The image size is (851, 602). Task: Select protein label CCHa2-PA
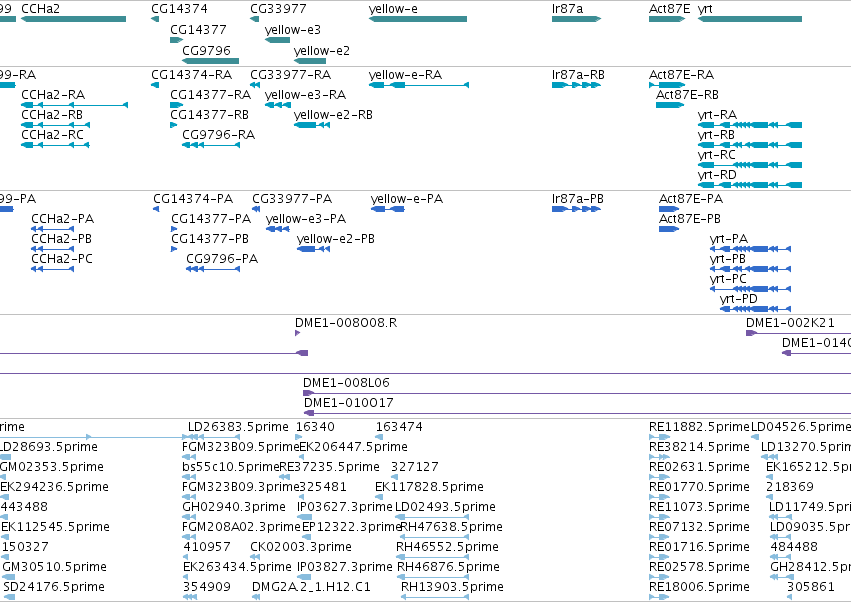tap(62, 219)
